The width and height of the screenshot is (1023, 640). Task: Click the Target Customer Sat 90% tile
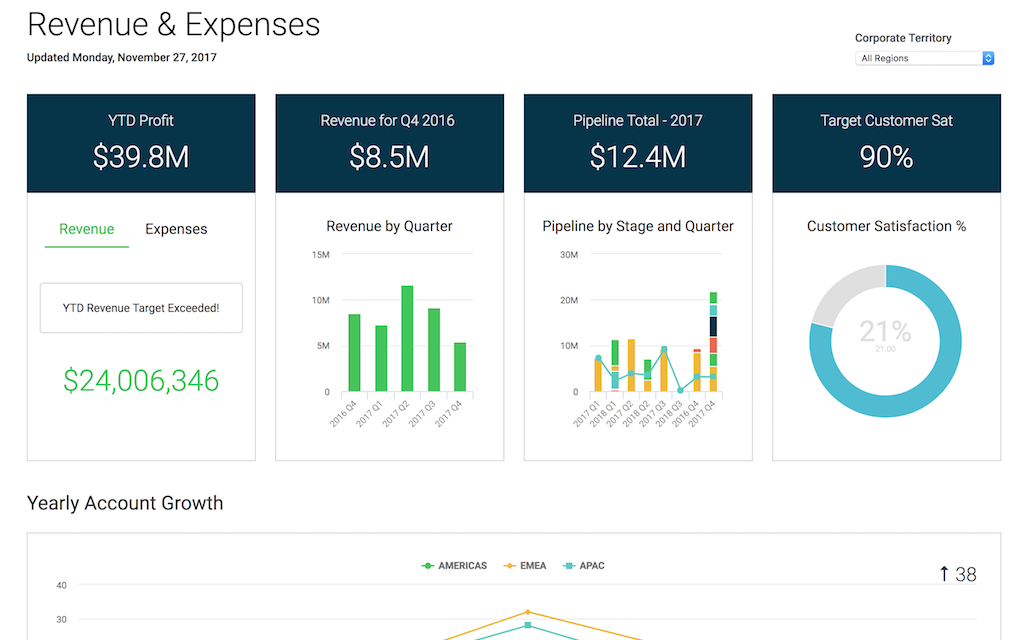[x=886, y=143]
